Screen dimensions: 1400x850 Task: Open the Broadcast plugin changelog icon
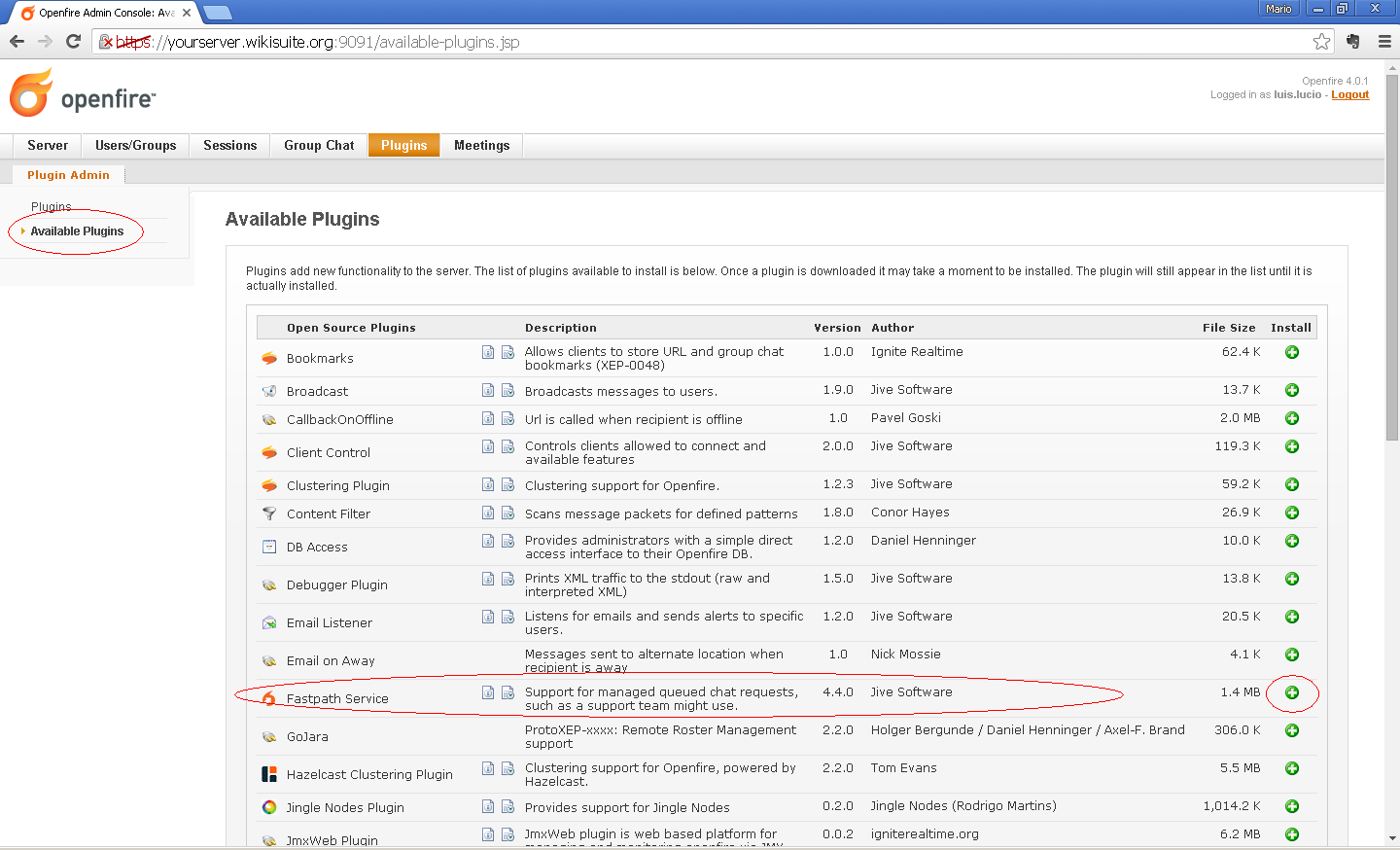[x=507, y=390]
